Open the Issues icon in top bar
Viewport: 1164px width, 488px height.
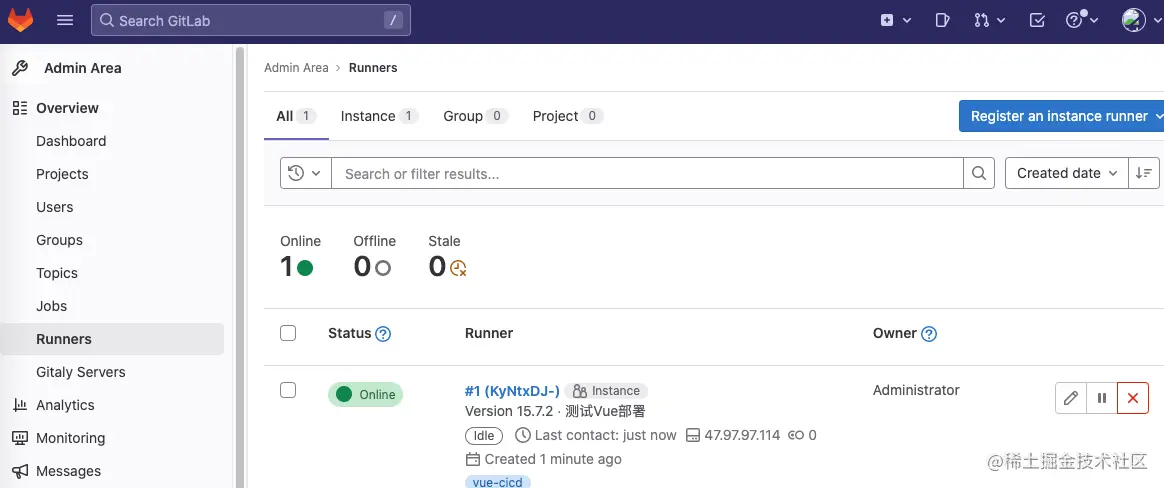pyautogui.click(x=942, y=20)
